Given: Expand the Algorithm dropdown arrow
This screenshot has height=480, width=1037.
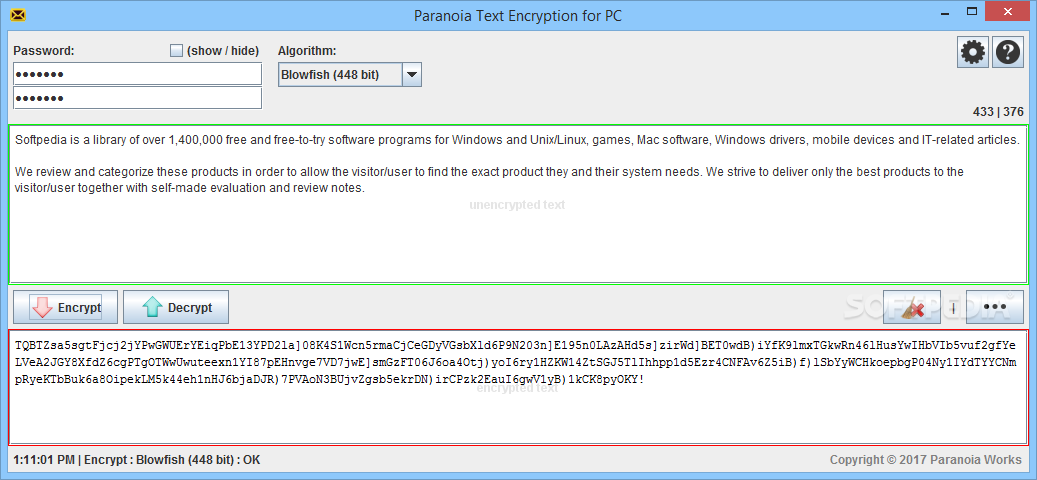Looking at the screenshot, I should [411, 75].
